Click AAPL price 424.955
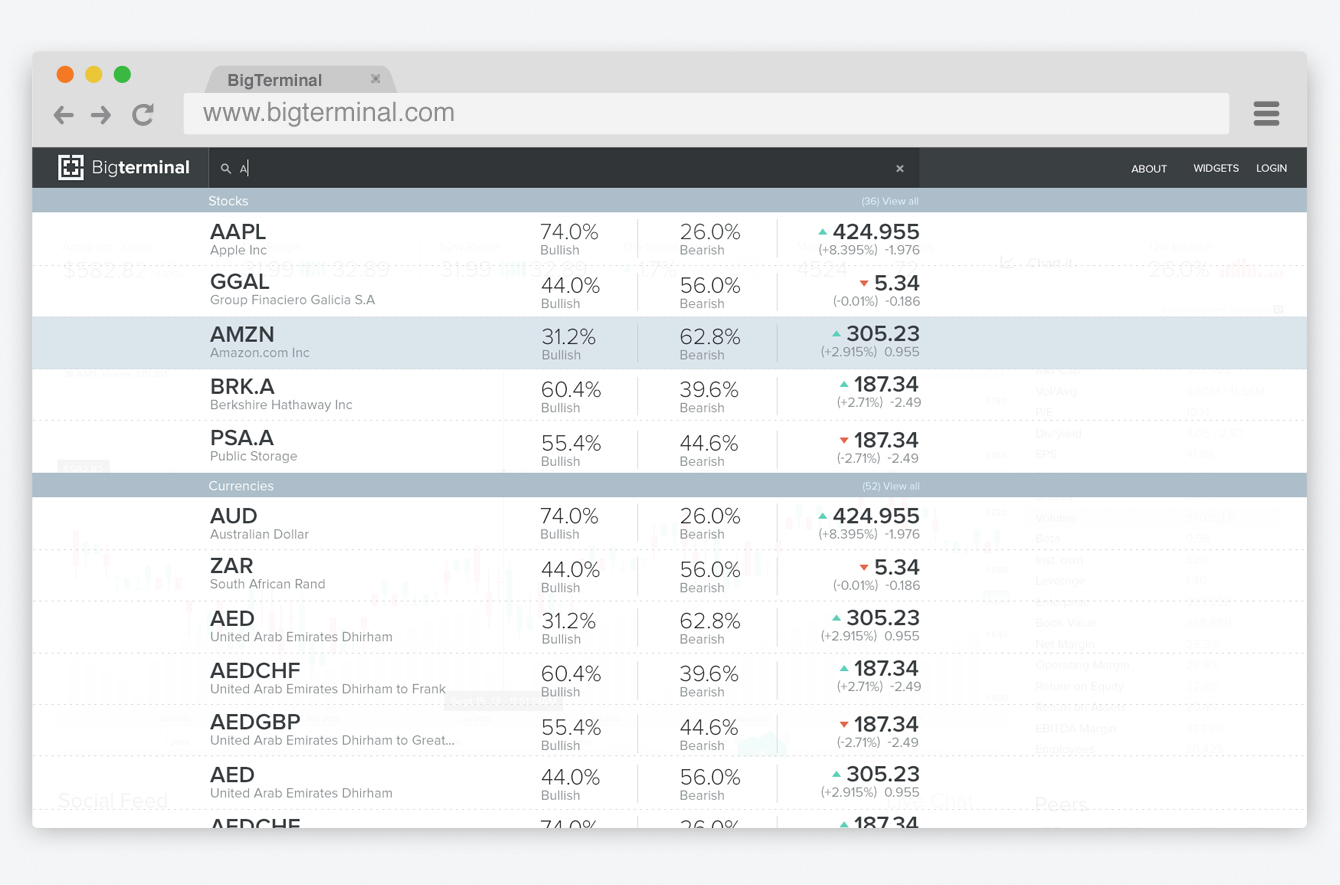Viewport: 1340px width, 885px height. pos(875,232)
